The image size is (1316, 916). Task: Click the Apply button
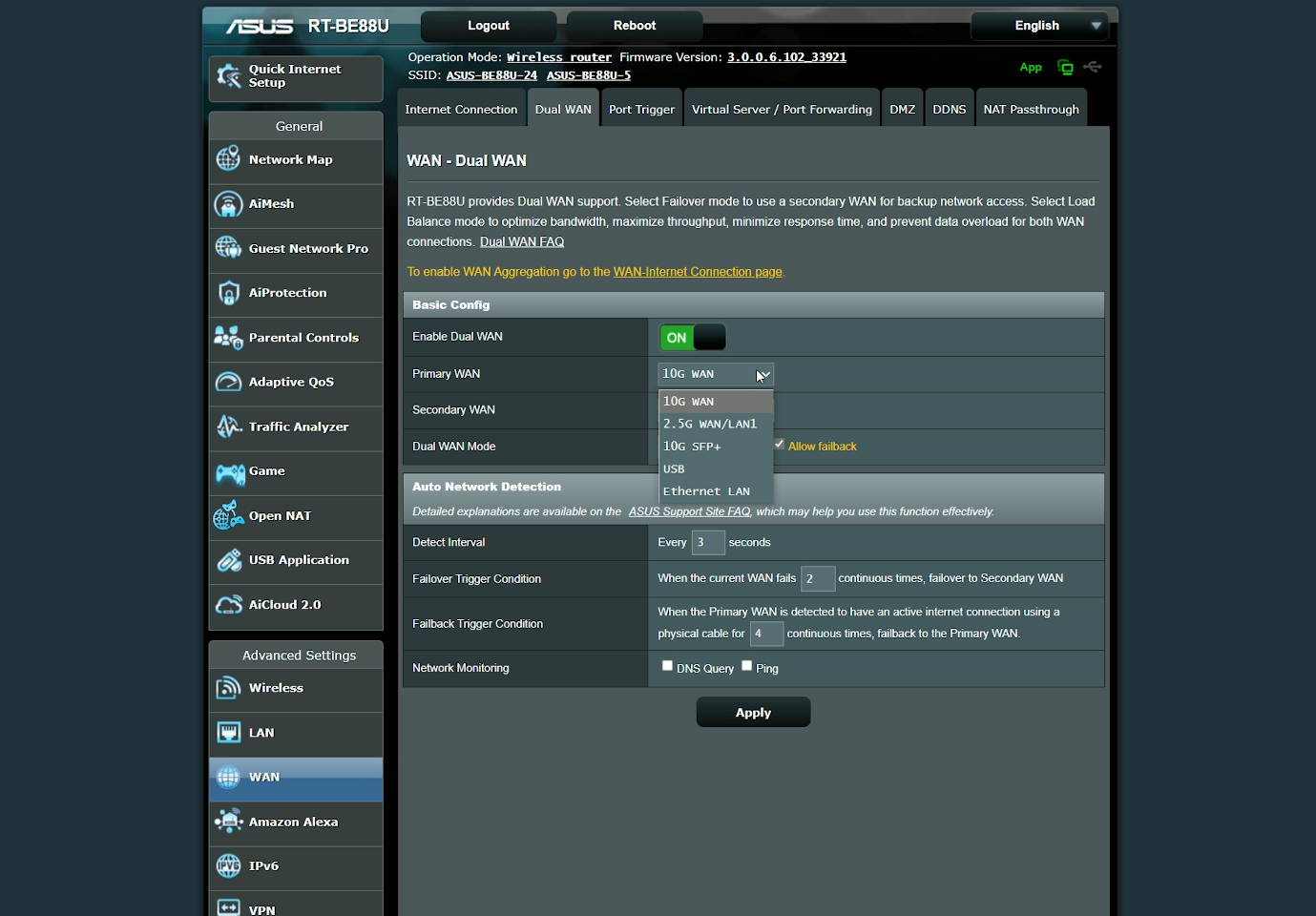point(753,712)
